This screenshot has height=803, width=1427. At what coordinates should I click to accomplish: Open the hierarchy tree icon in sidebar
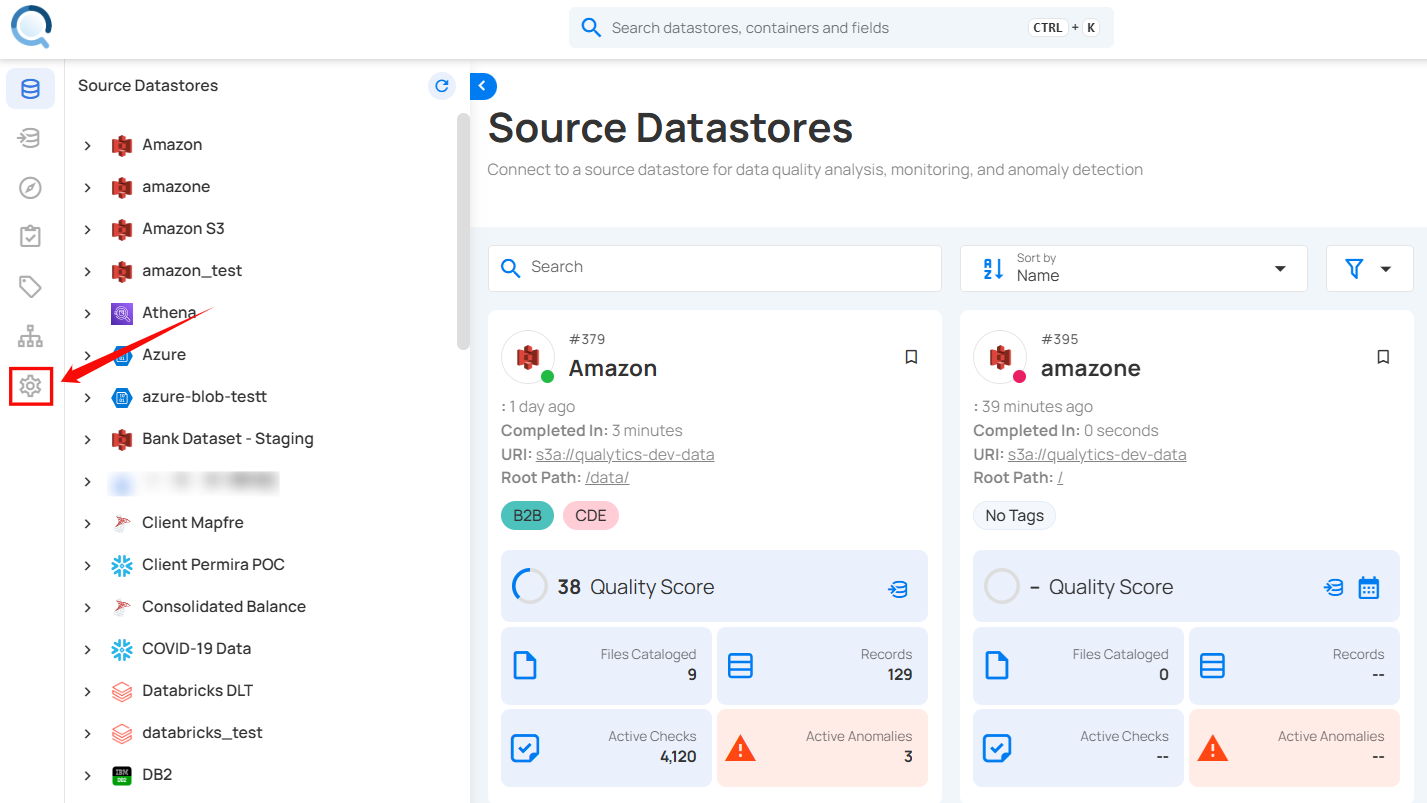[x=30, y=336]
